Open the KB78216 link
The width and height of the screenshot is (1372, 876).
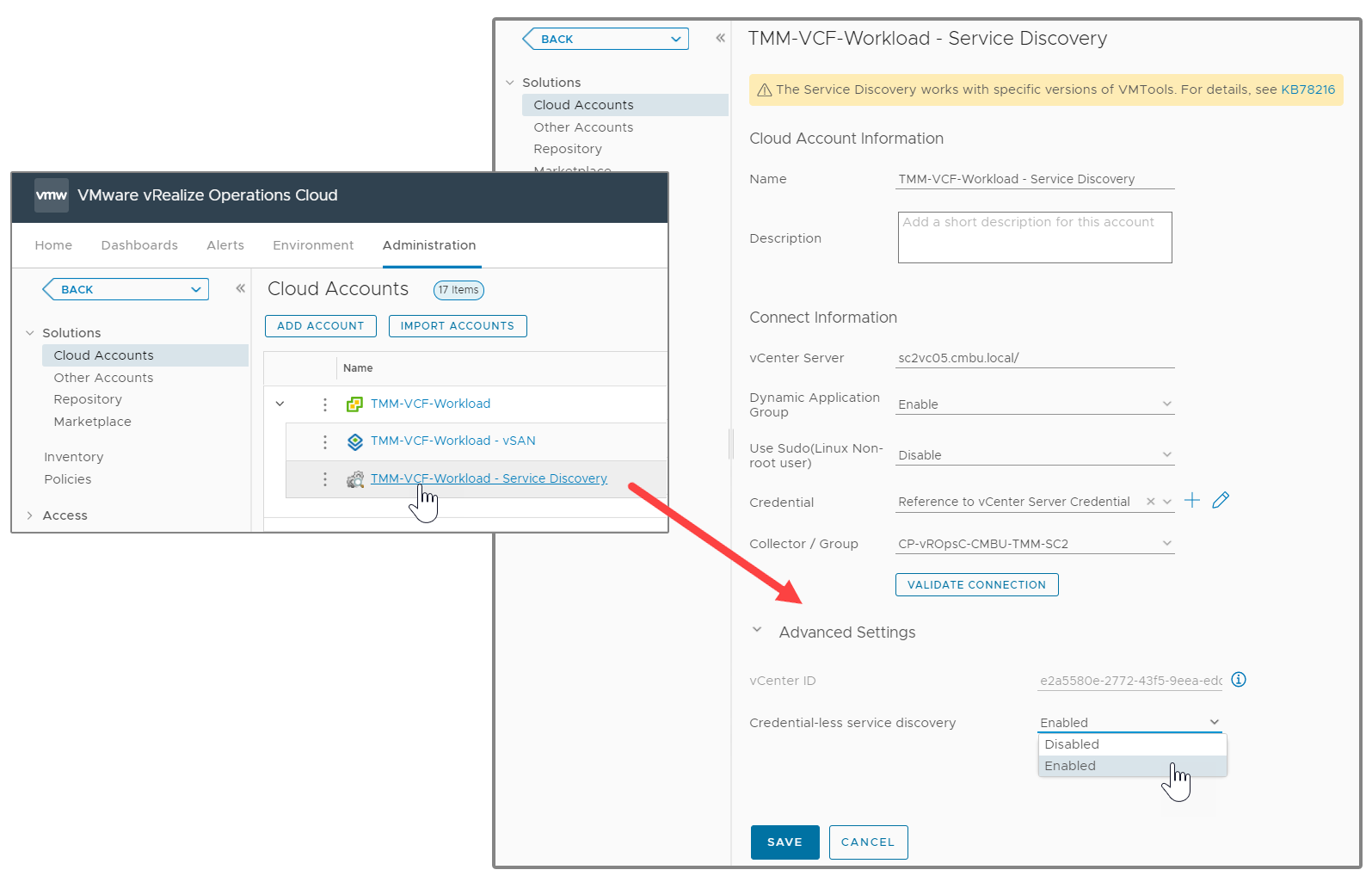(x=1308, y=89)
